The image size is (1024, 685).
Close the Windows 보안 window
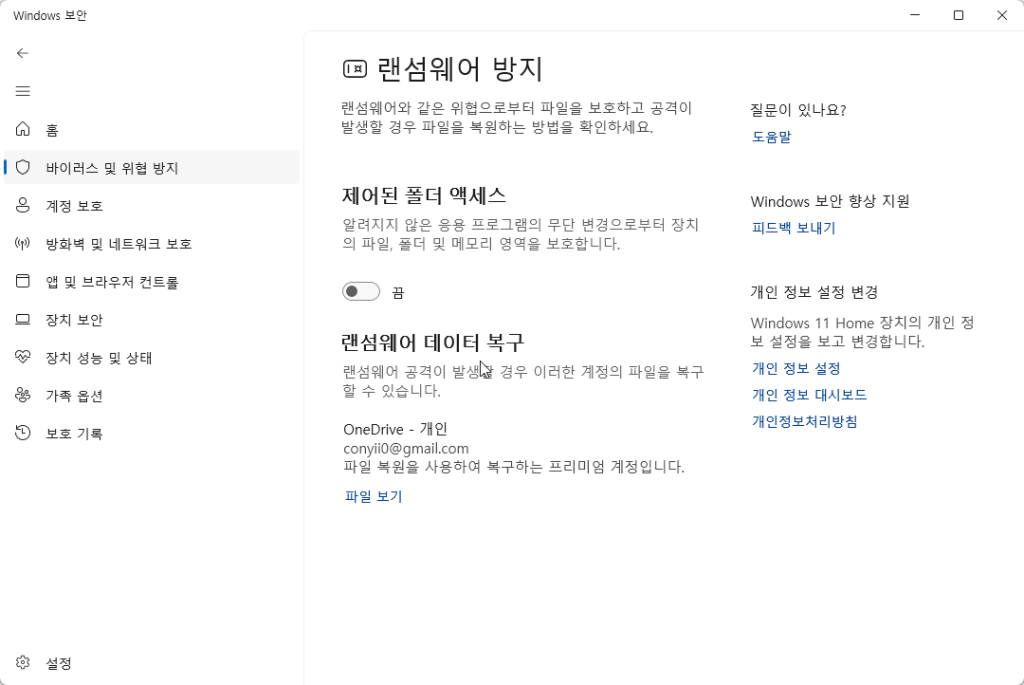click(1002, 15)
